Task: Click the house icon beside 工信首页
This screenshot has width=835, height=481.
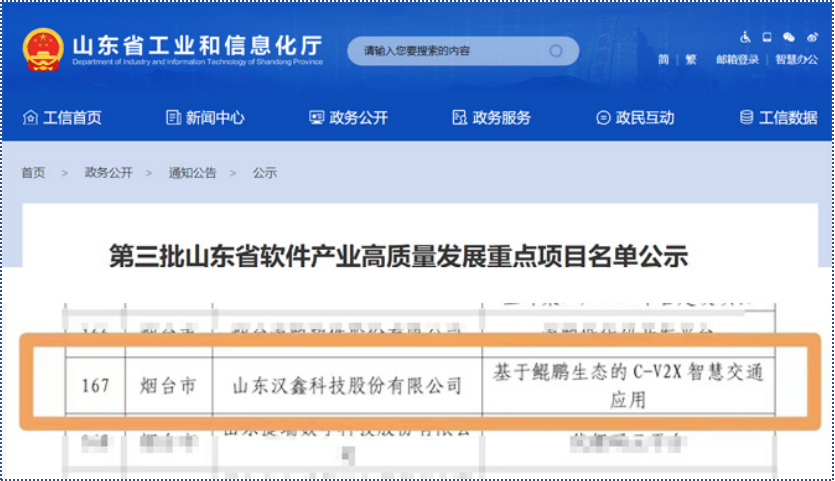Action: (30, 118)
